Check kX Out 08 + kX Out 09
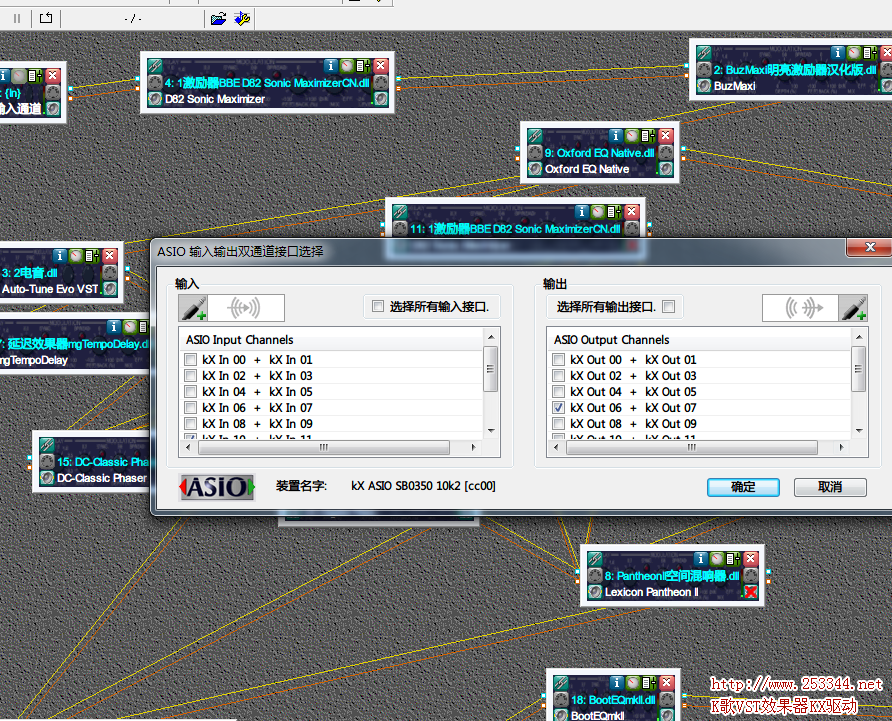Viewport: 892px width, 721px height. (559, 423)
